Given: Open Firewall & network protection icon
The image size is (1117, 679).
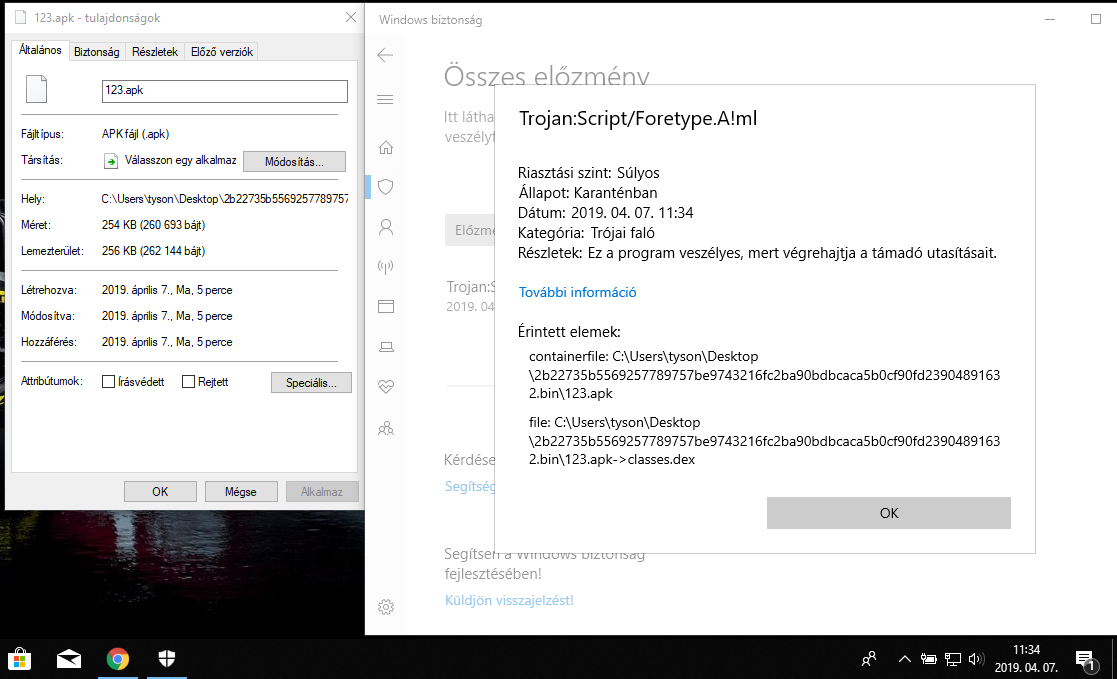Looking at the screenshot, I should point(385,266).
